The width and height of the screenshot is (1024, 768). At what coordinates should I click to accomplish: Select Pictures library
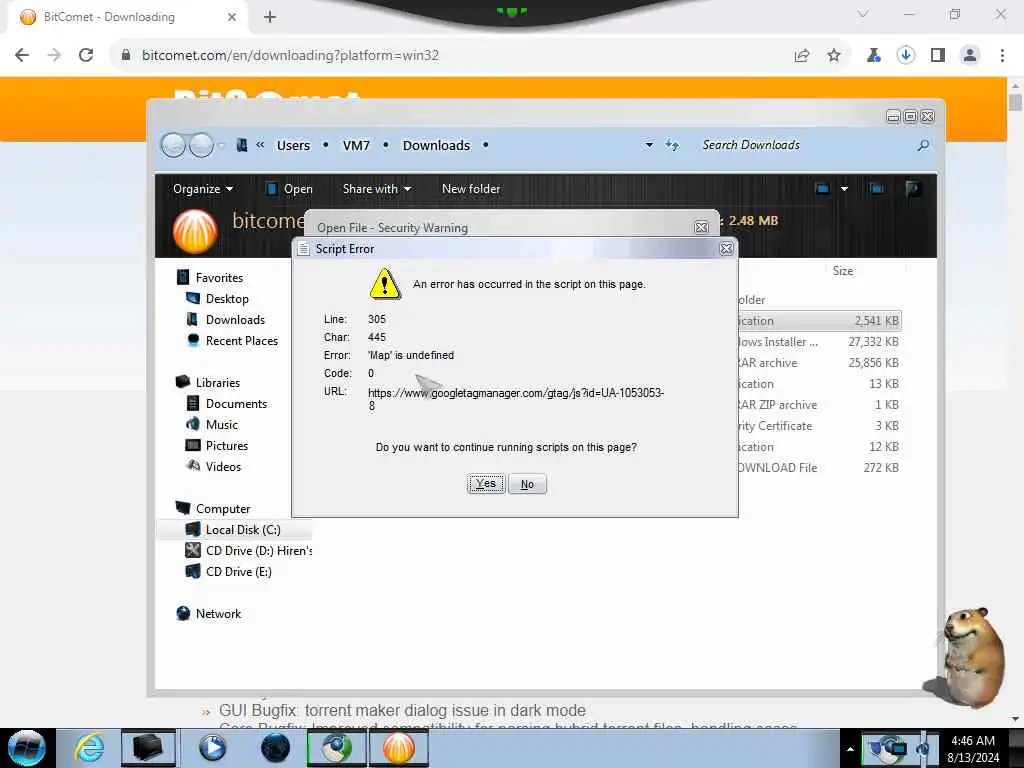227,445
